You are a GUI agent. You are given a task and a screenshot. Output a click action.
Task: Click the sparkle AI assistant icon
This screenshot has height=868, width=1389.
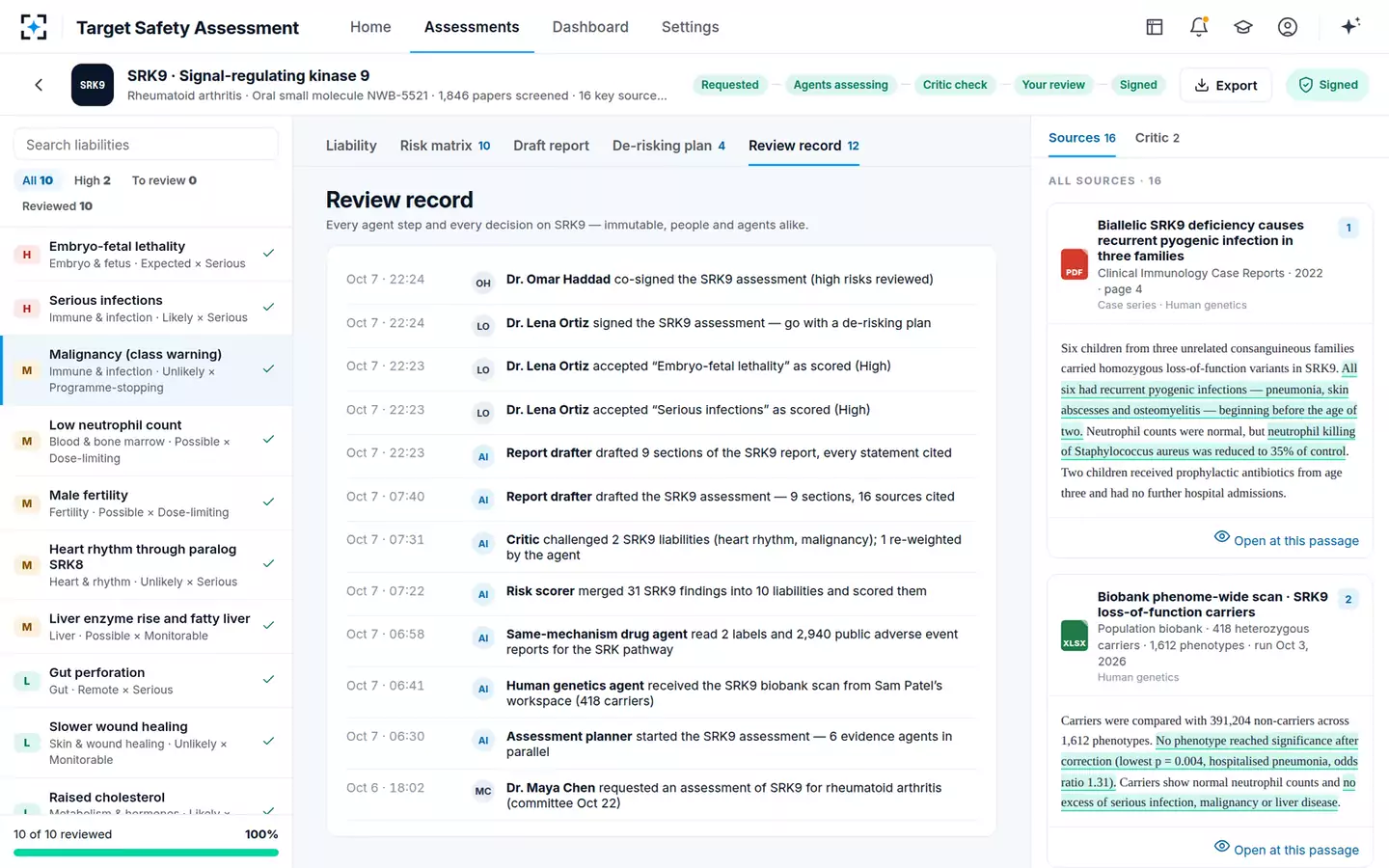tap(1350, 26)
